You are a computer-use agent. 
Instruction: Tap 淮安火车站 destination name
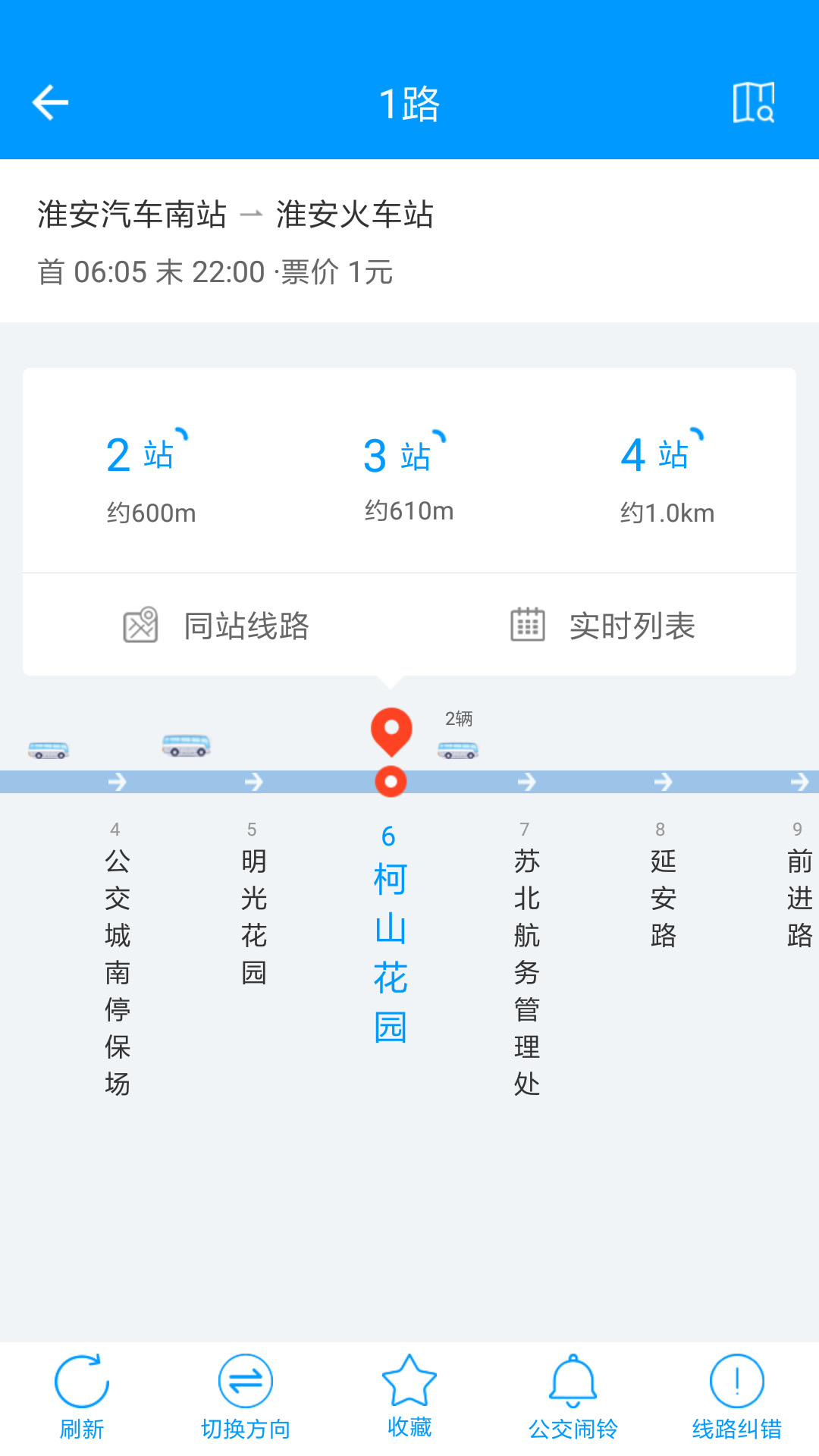click(x=355, y=215)
